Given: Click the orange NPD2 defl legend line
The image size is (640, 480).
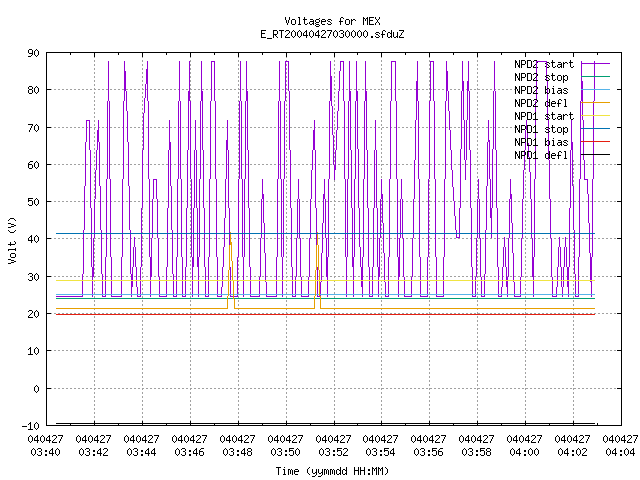Looking at the screenshot, I should coord(596,102).
